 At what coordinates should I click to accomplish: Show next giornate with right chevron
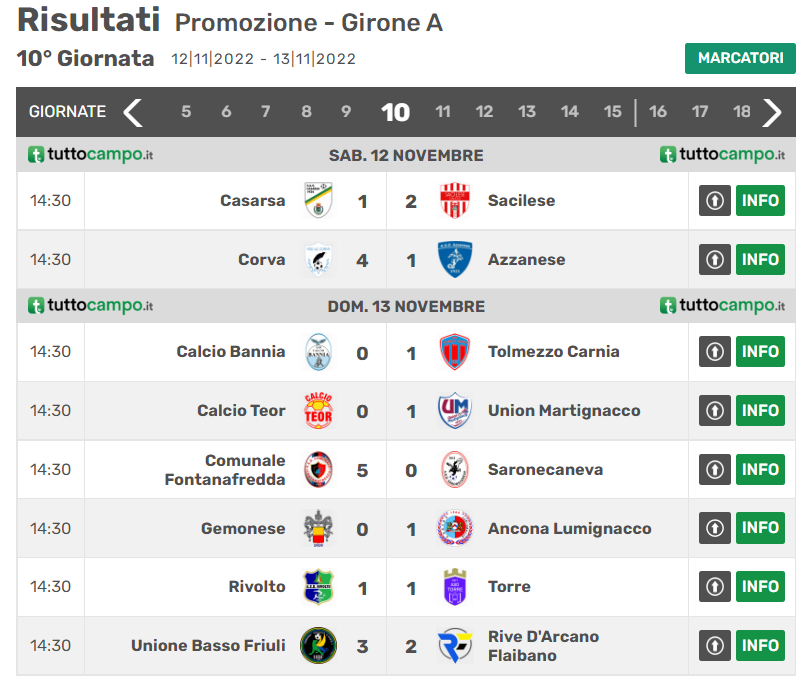[x=772, y=112]
